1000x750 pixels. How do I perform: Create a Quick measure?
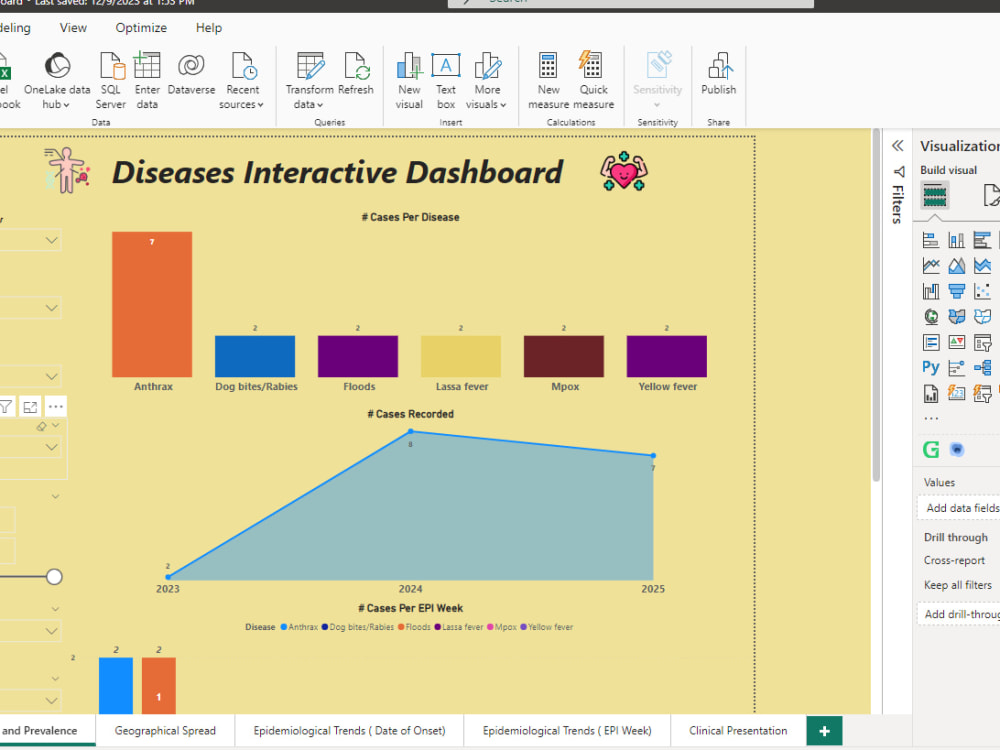click(x=593, y=81)
